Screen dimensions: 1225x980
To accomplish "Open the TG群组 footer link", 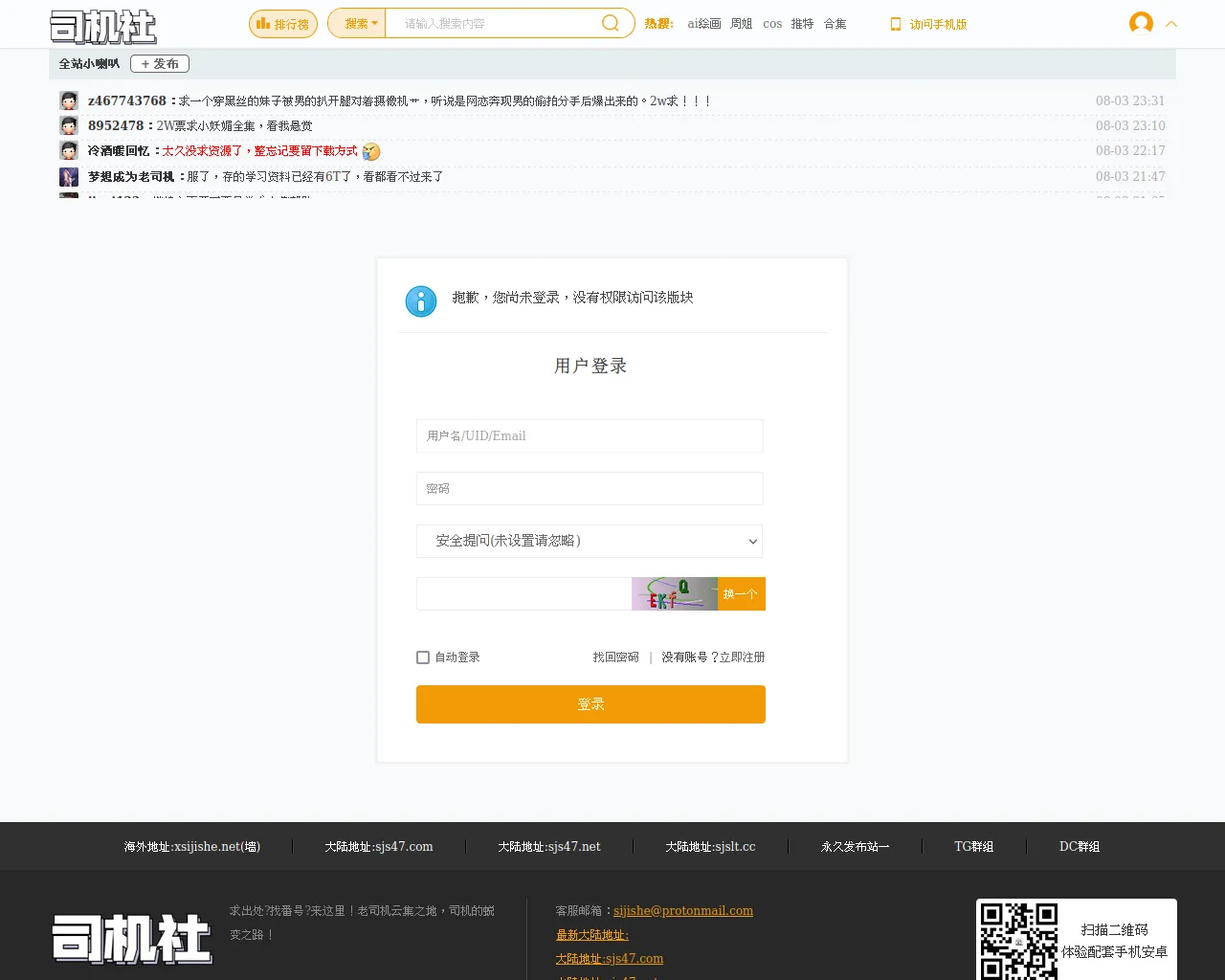I will (974, 847).
